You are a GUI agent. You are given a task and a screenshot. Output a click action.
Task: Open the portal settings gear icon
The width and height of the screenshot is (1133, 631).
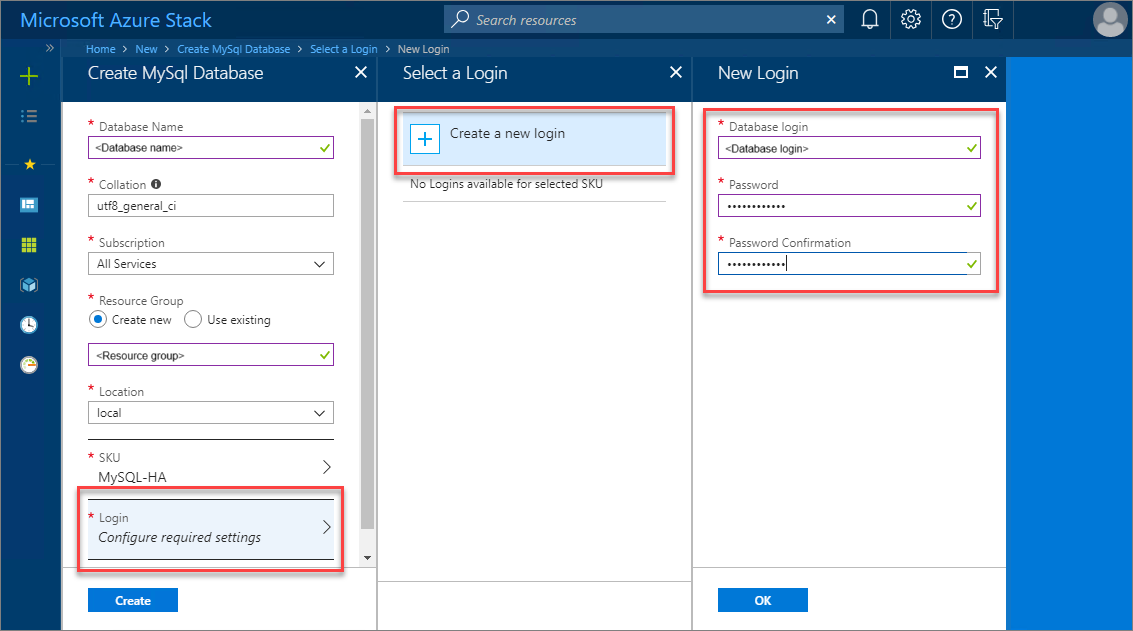point(910,19)
